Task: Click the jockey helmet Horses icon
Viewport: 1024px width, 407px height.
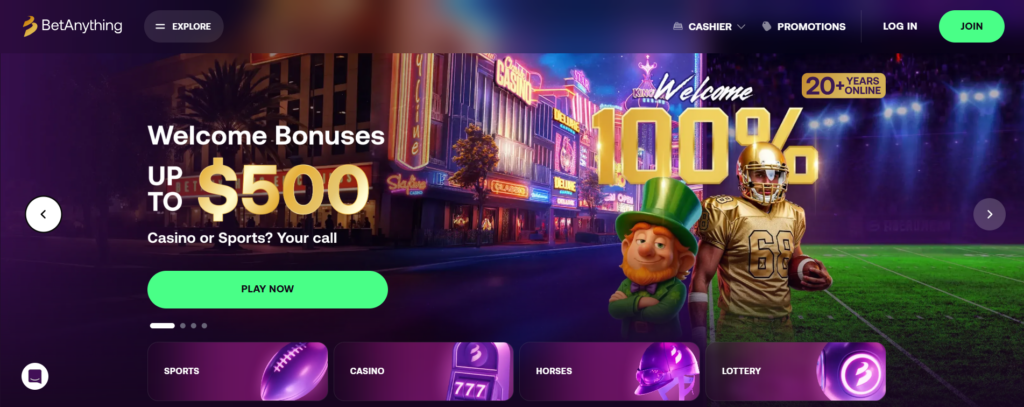Action: click(665, 370)
